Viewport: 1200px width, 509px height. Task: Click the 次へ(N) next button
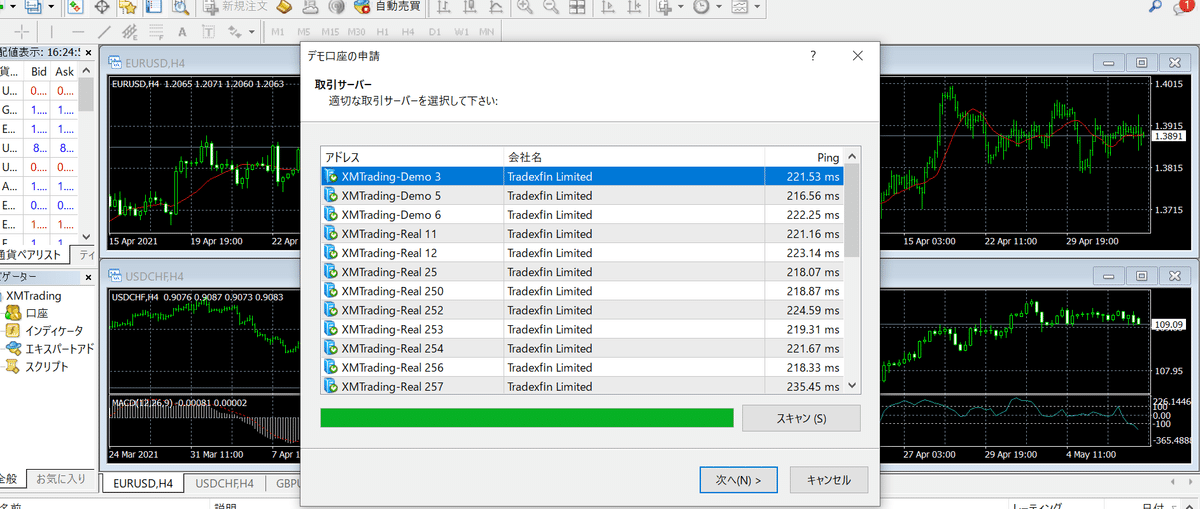tap(738, 480)
